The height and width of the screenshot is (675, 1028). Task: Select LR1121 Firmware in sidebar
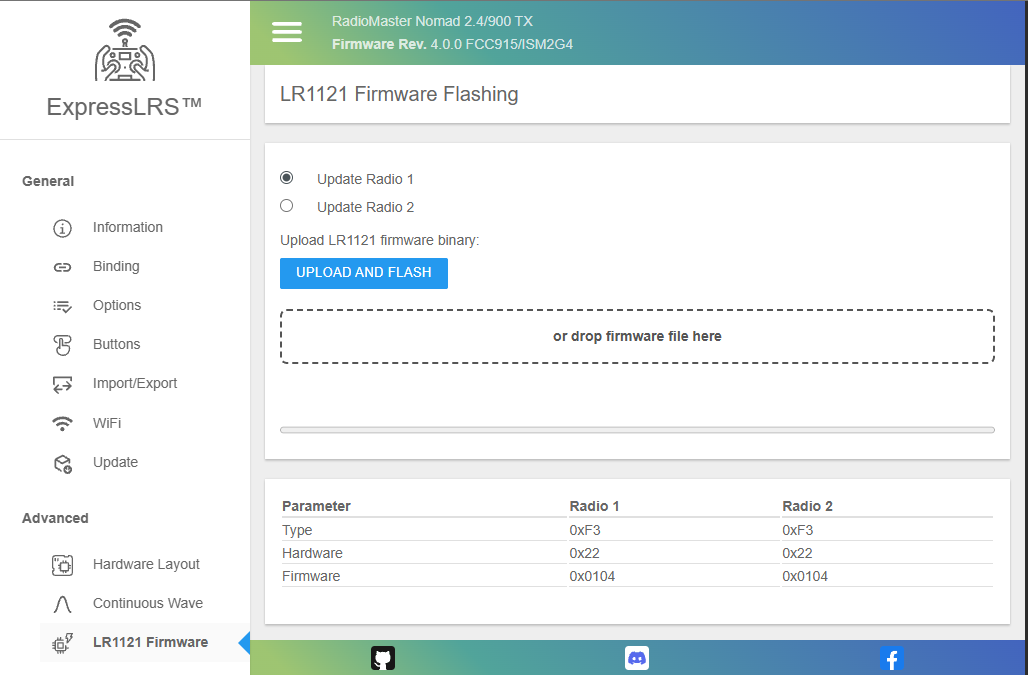click(x=150, y=642)
